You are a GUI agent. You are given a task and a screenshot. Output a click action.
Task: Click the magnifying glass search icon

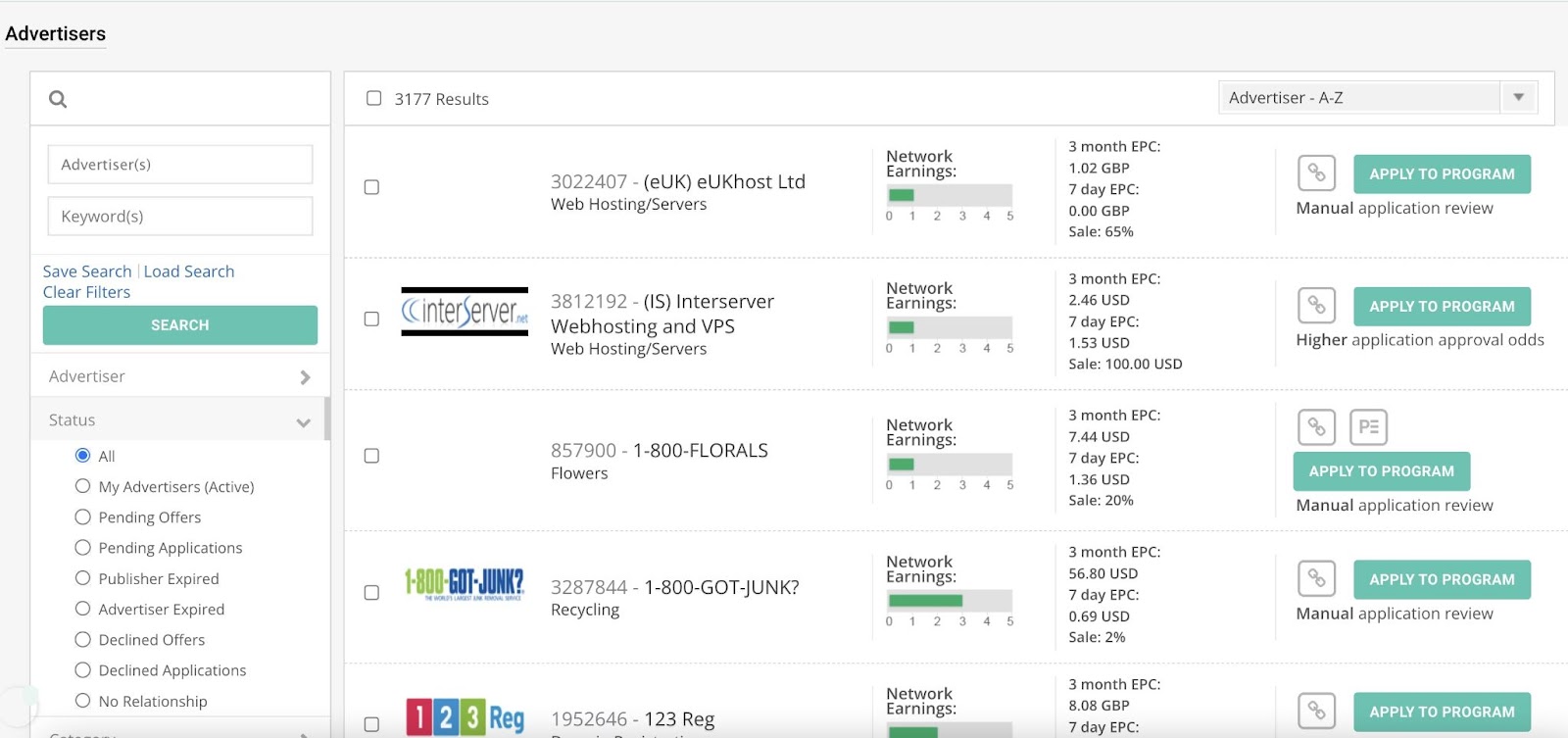(x=58, y=99)
